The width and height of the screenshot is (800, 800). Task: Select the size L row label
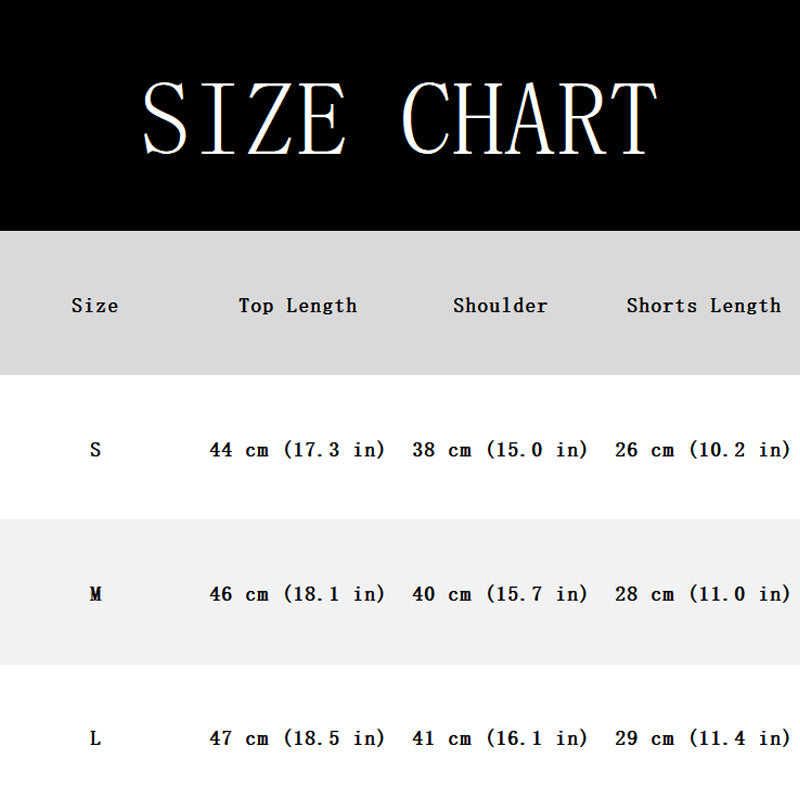click(95, 738)
